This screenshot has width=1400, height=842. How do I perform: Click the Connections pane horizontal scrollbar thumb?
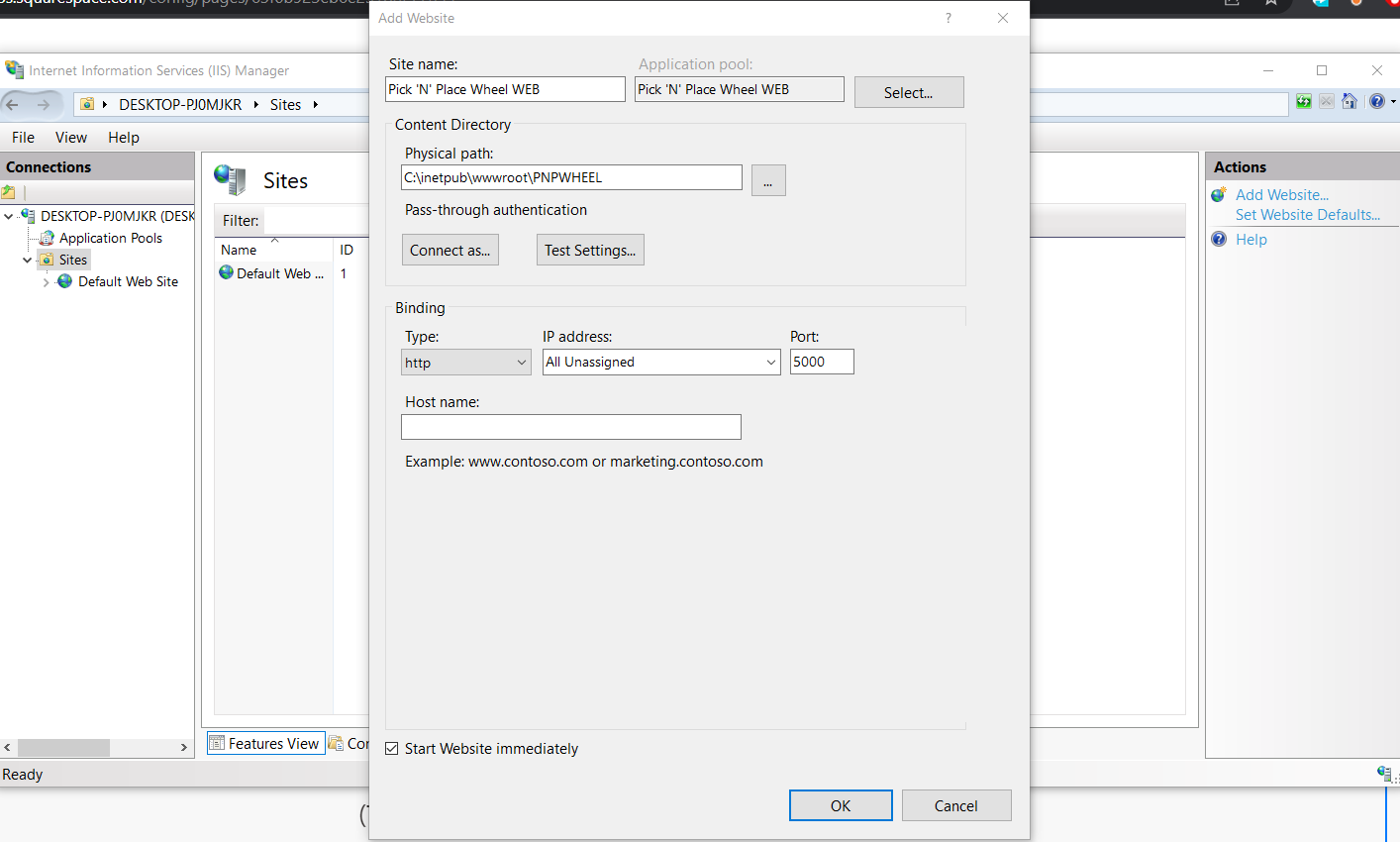coord(63,748)
